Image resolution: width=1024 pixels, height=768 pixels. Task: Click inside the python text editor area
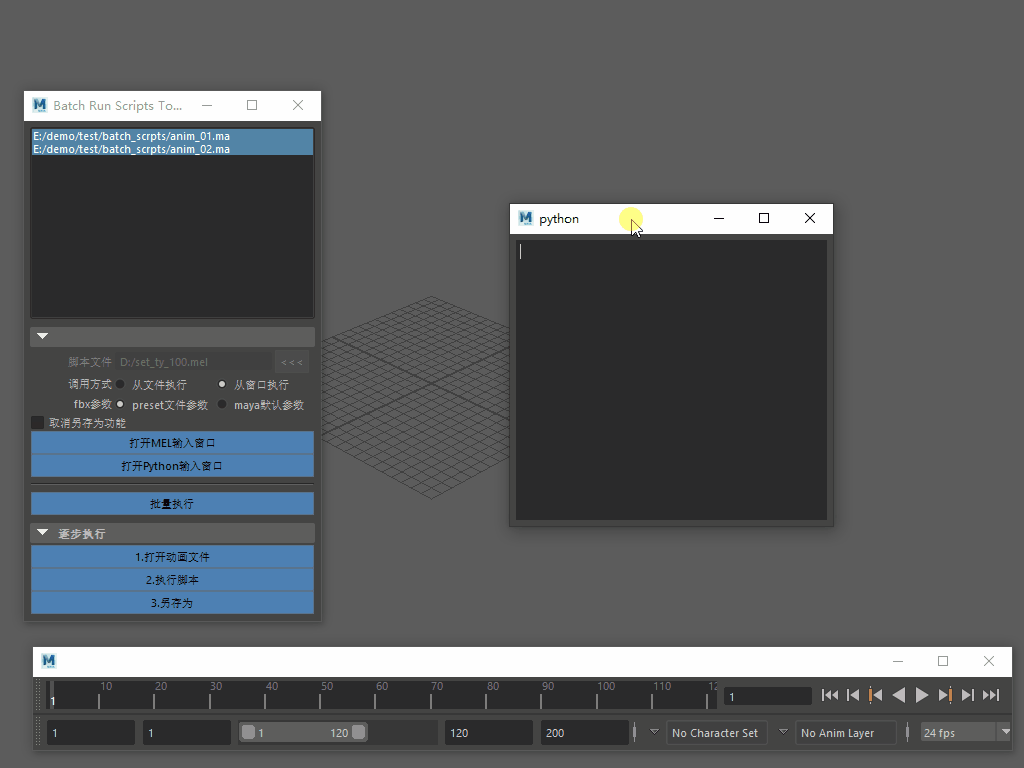671,380
